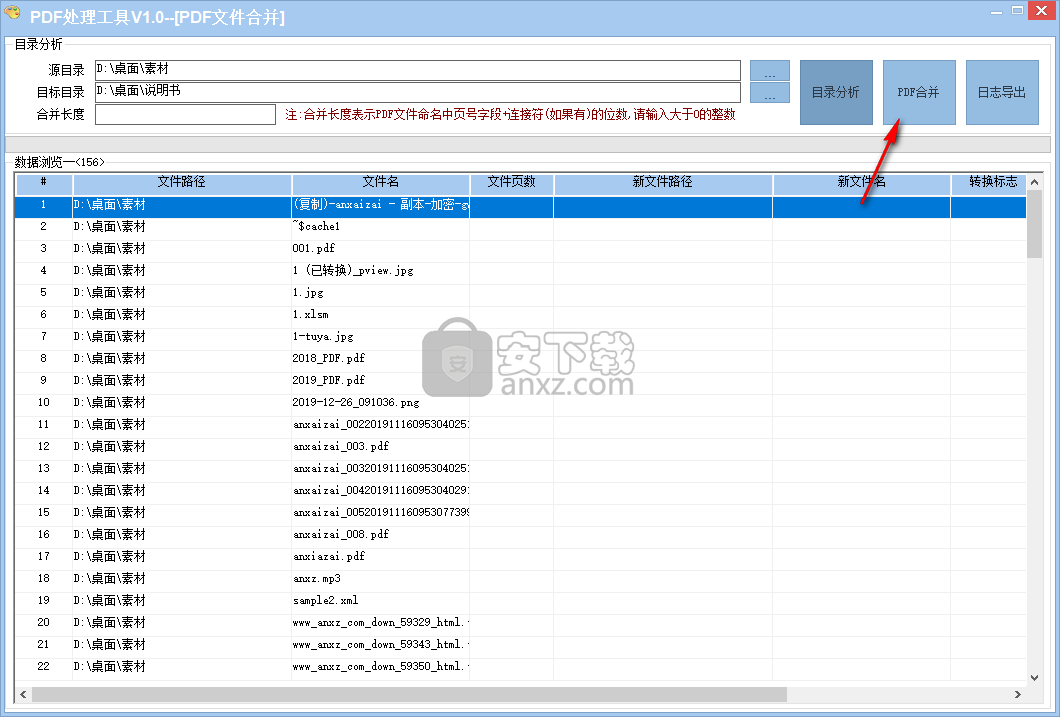Screen dimensions: 1060x717
Task: Browse for target directory (目标目录) button
Action: click(770, 93)
